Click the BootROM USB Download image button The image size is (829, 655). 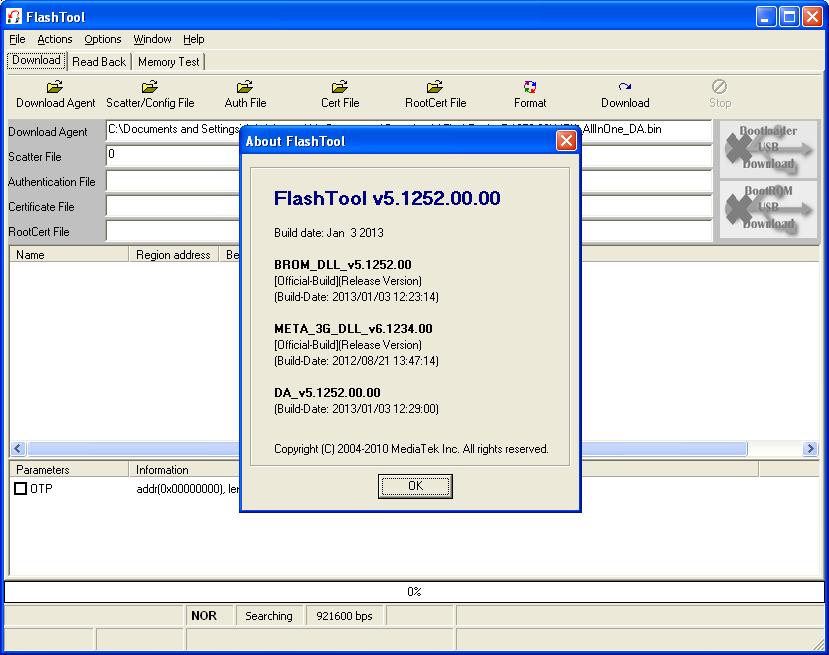tap(769, 208)
